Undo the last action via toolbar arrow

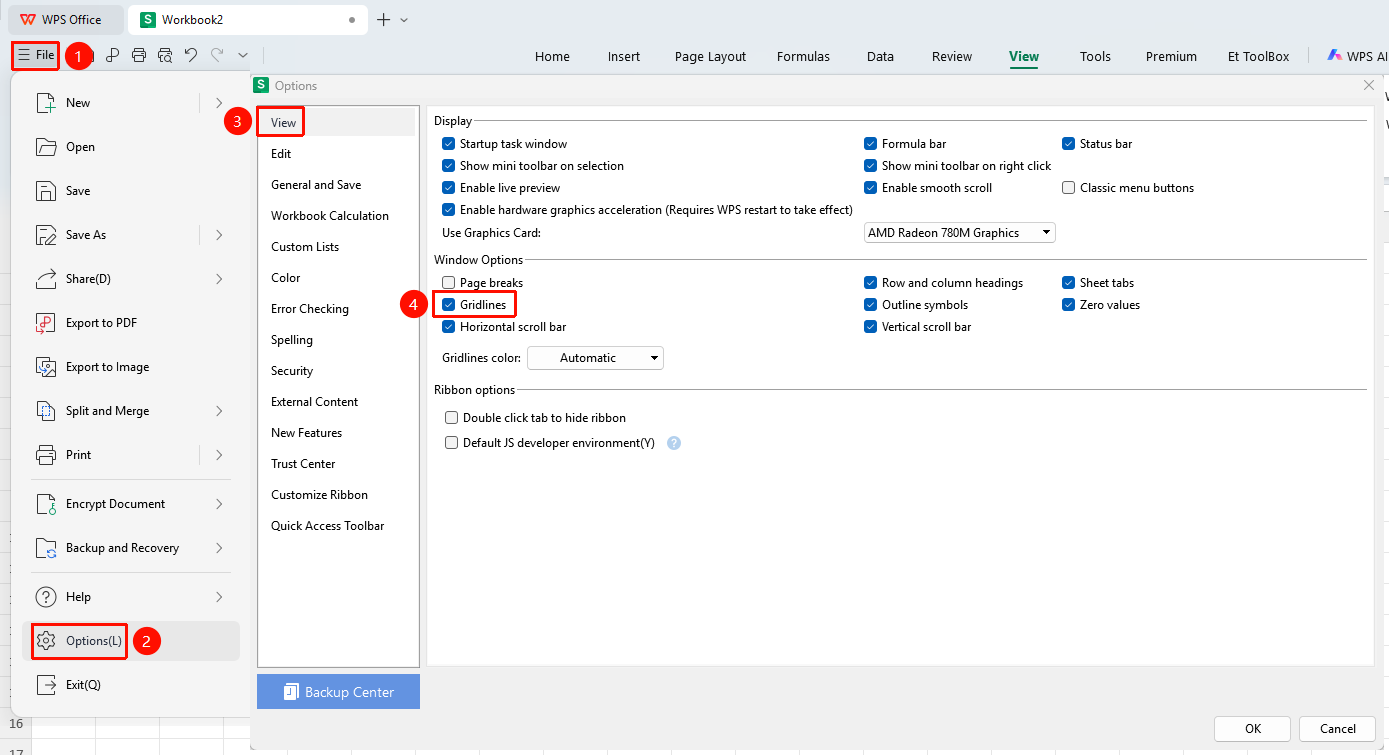[x=191, y=56]
